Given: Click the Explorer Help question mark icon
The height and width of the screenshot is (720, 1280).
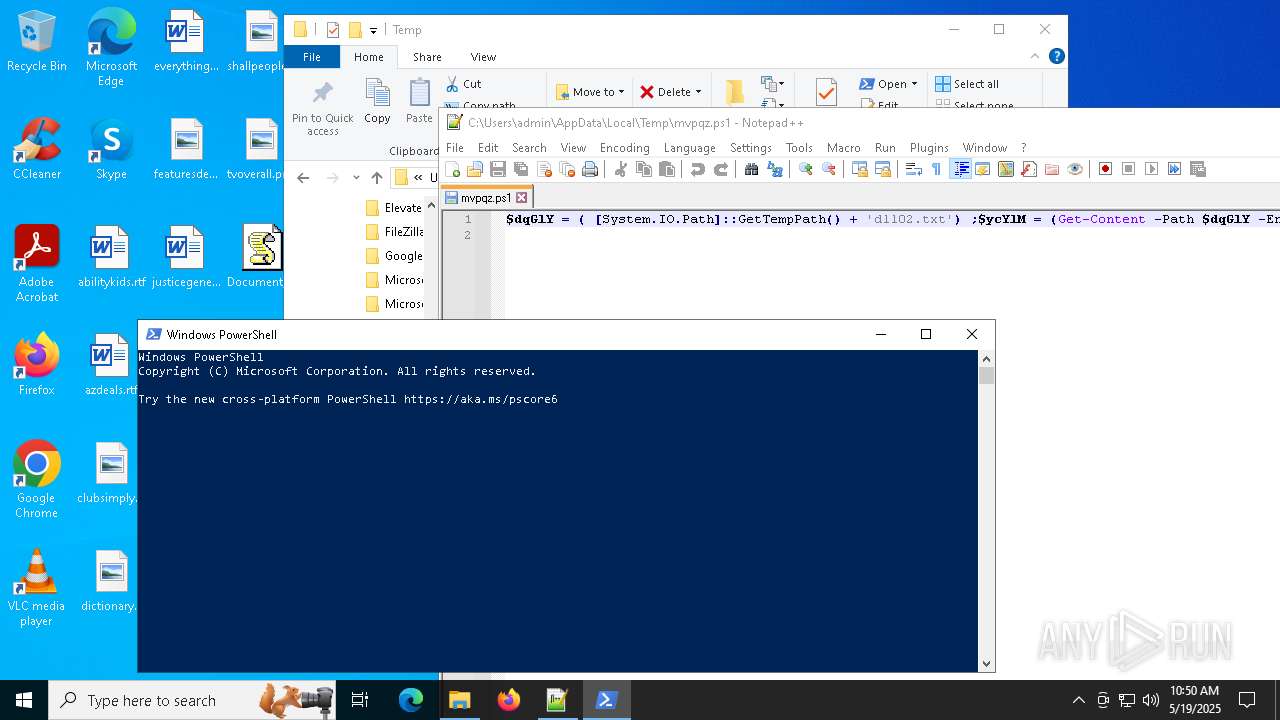Looking at the screenshot, I should point(1056,57).
